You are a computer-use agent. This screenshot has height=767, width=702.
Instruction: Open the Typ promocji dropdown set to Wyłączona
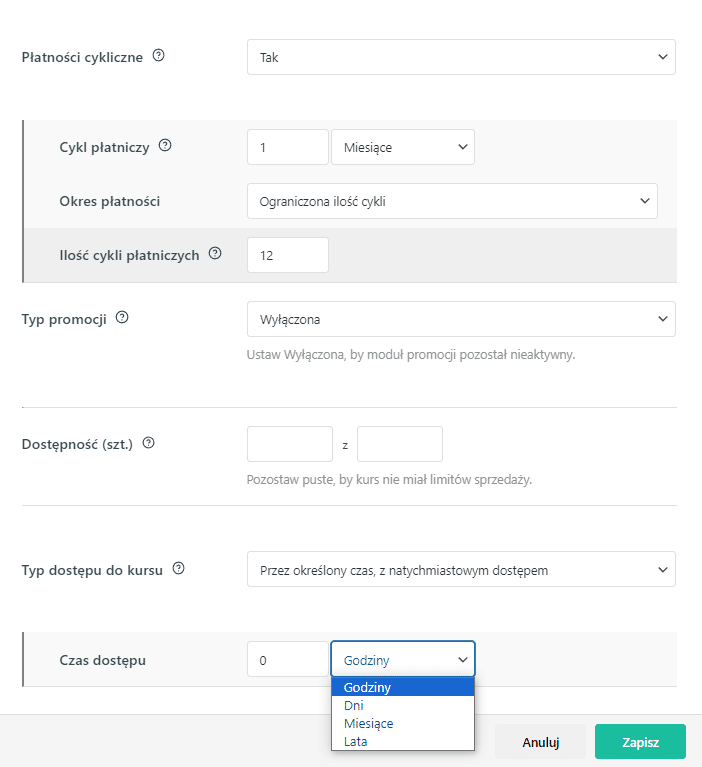[x=461, y=319]
